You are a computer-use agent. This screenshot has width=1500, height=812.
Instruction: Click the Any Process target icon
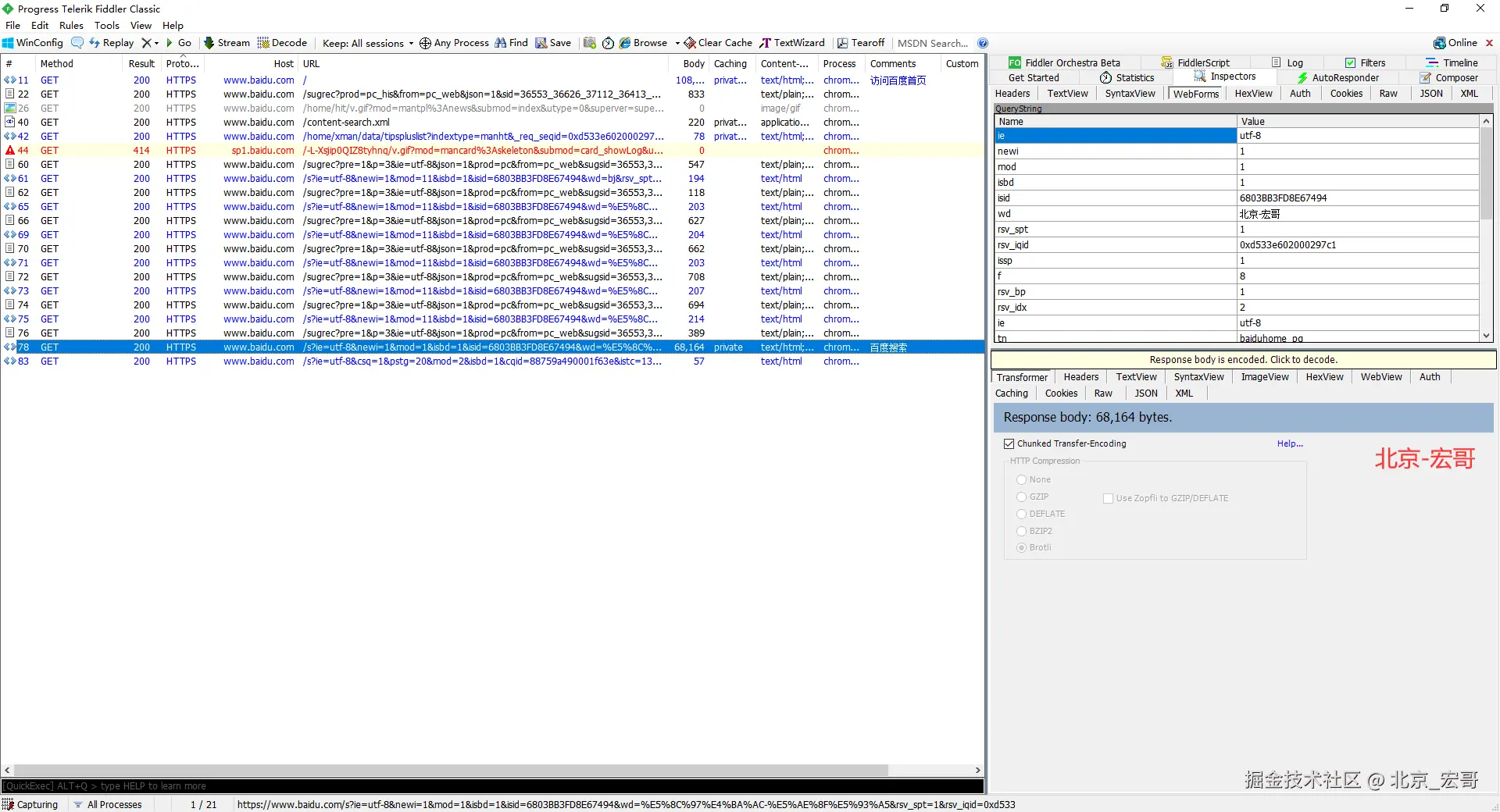click(425, 43)
